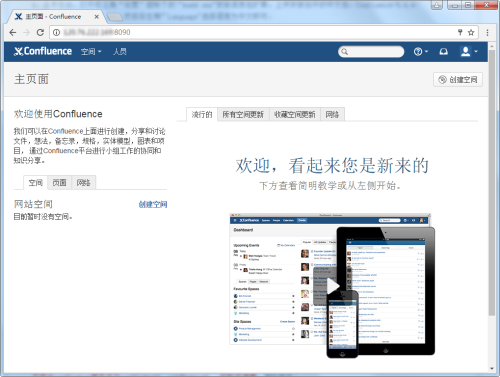Select the left panel 空间 tab
Viewport: 500px width, 377px height.
tap(35, 183)
